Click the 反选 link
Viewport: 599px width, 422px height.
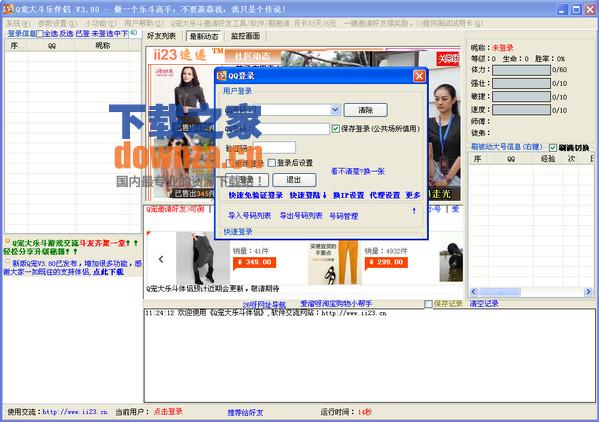coord(66,34)
